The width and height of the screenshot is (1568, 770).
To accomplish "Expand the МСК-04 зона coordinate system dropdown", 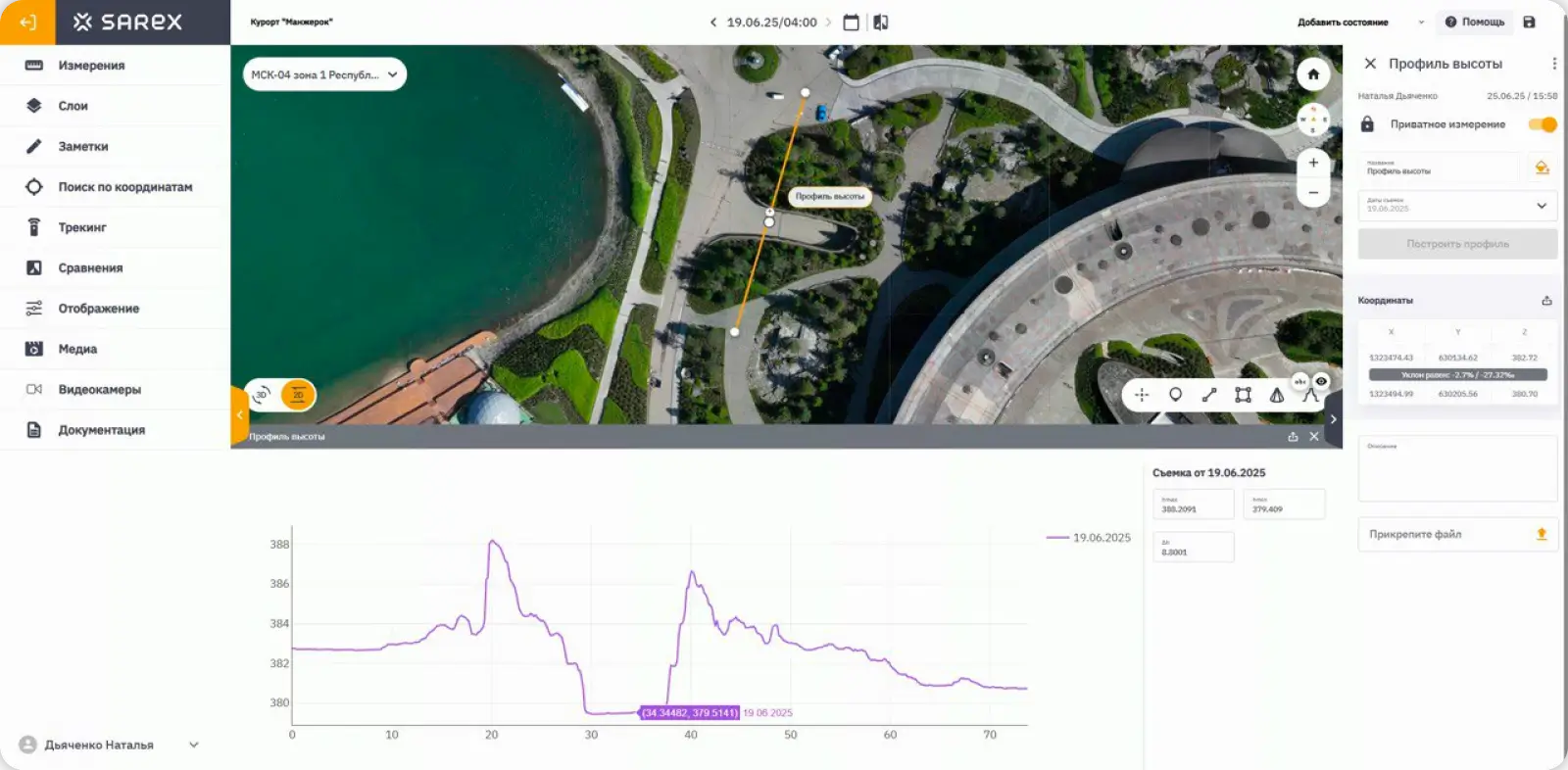I will click(324, 74).
